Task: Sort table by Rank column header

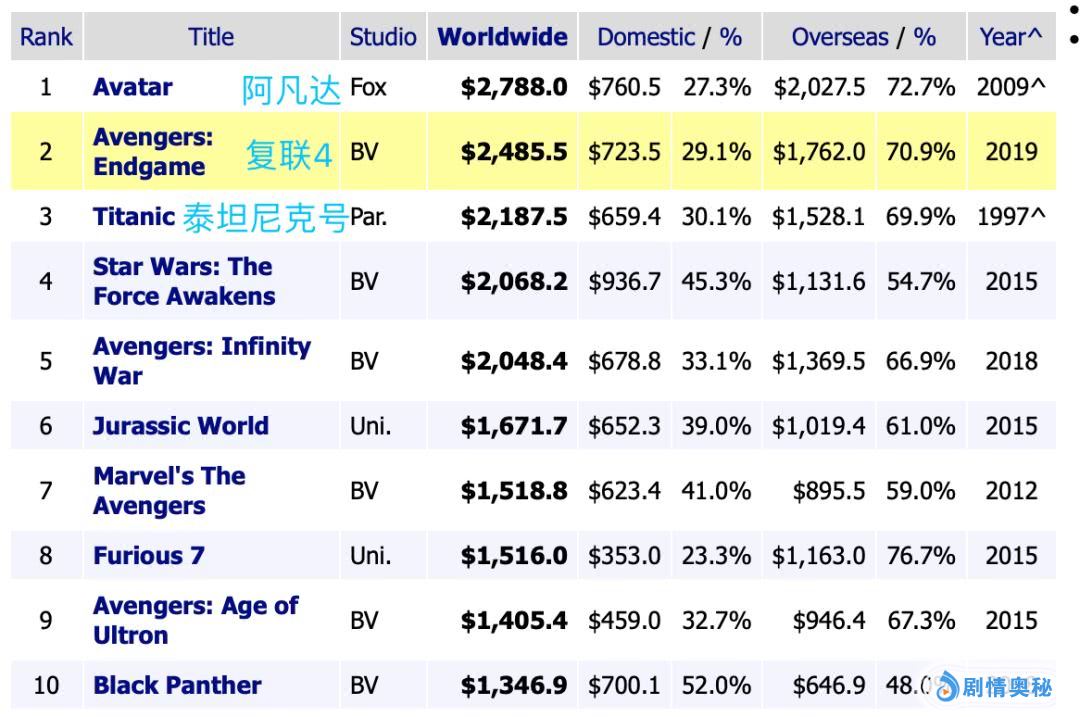Action: click(x=46, y=37)
